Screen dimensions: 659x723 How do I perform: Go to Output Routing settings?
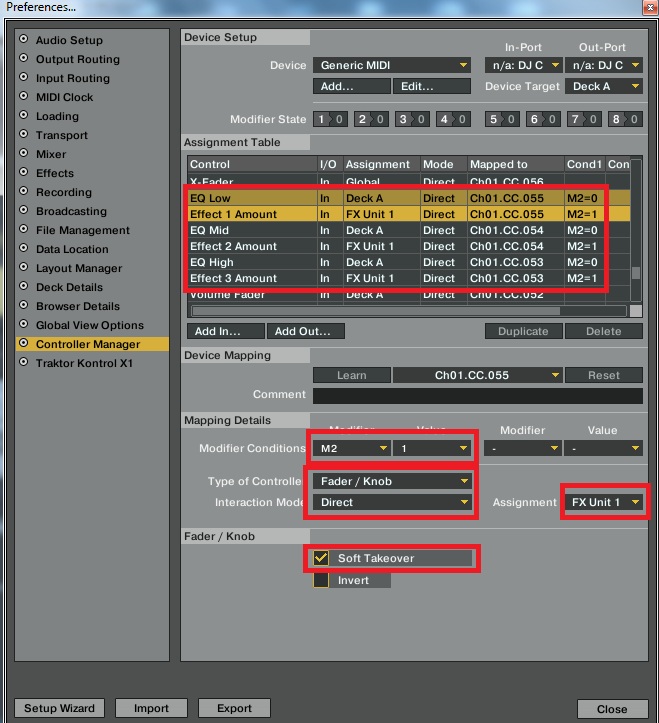pyautogui.click(x=77, y=59)
